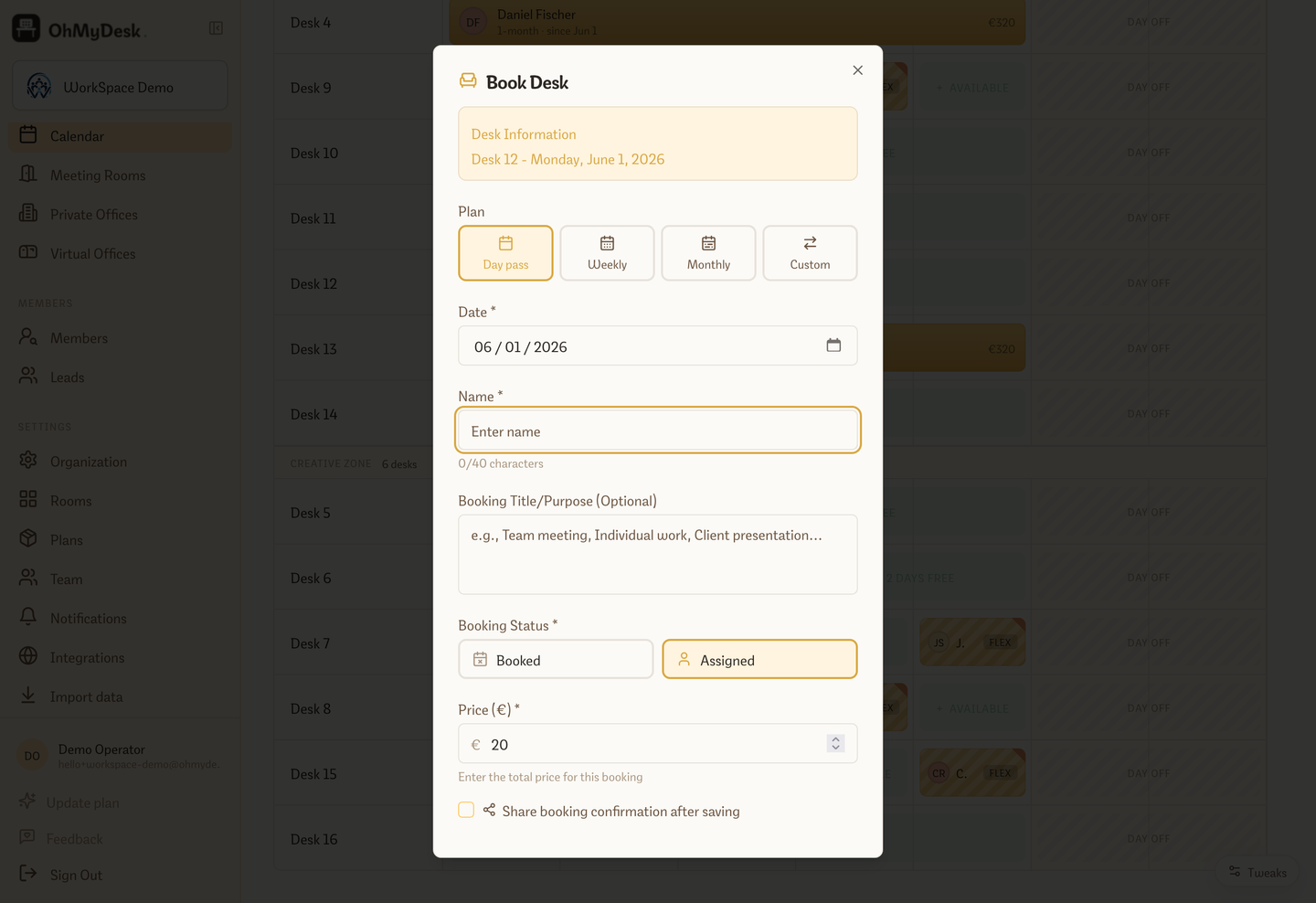Click the CR FLEX booking on Desk 15
This screenshot has height=903, width=1316.
[972, 773]
